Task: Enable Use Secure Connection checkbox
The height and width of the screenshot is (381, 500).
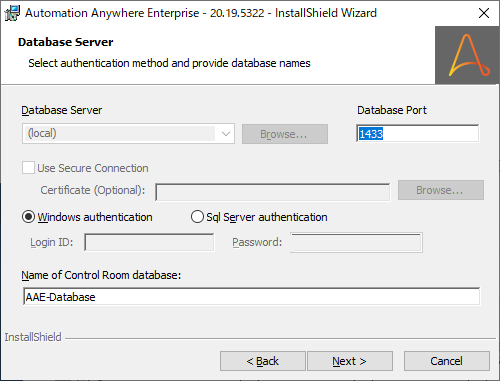Action: point(28,168)
